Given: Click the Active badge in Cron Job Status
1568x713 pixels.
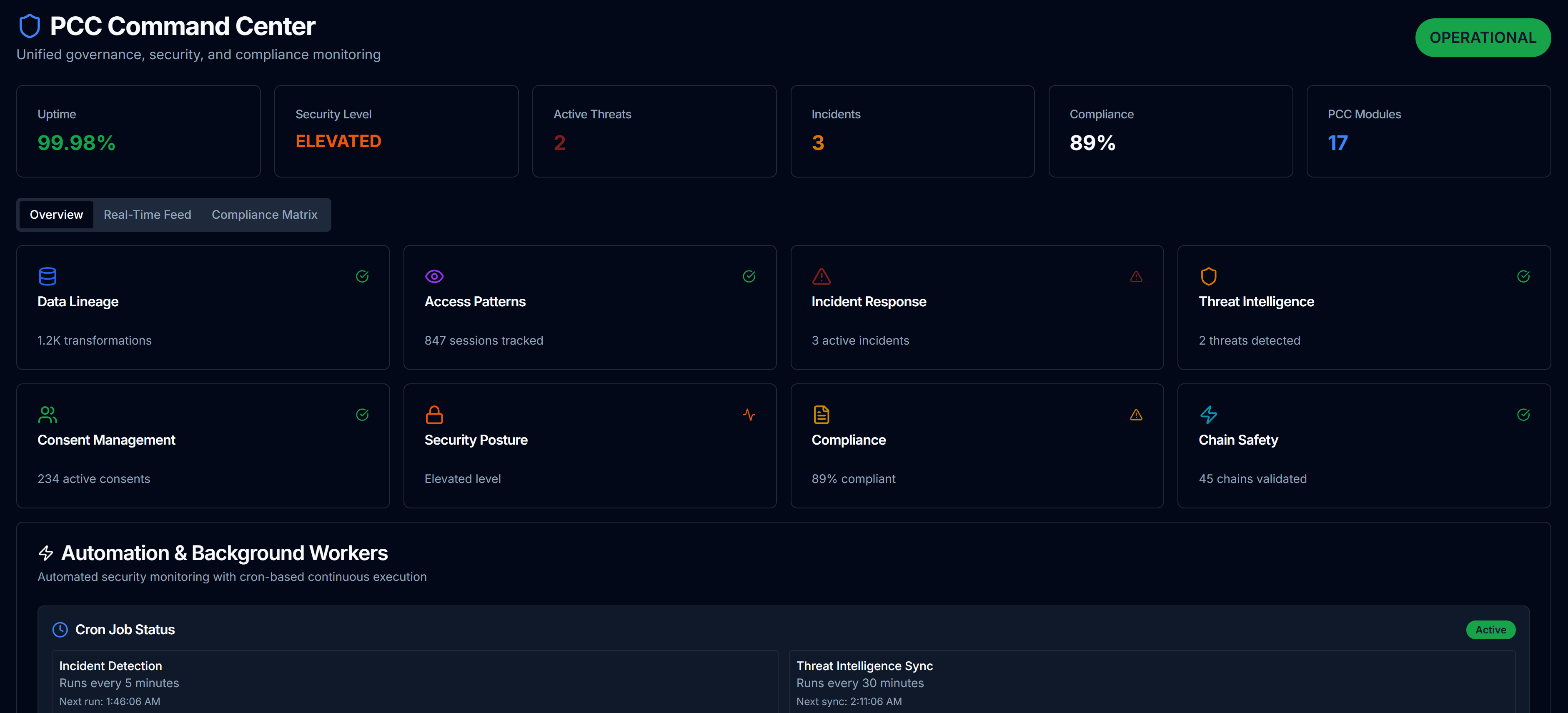Looking at the screenshot, I should [1491, 630].
